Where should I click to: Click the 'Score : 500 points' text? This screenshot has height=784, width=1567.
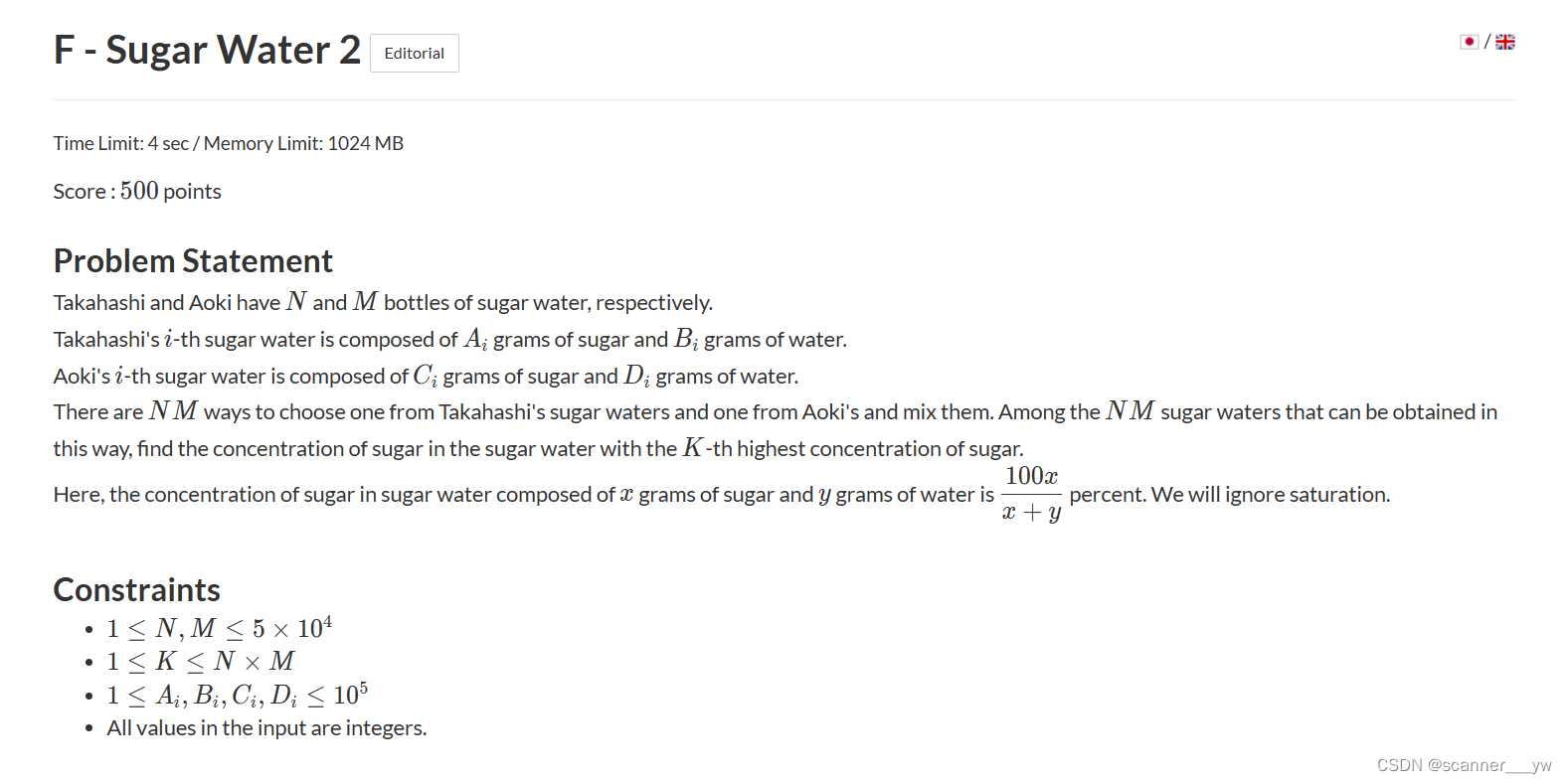coord(137,191)
